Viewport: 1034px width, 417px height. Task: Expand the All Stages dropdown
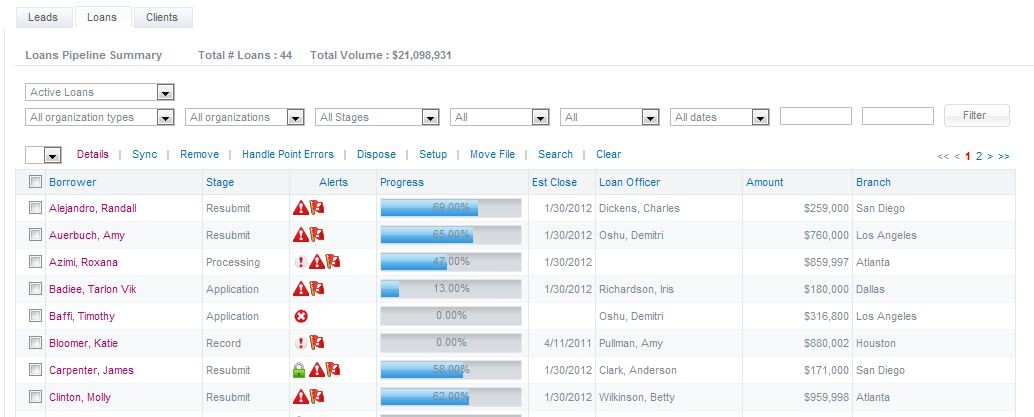coord(377,117)
